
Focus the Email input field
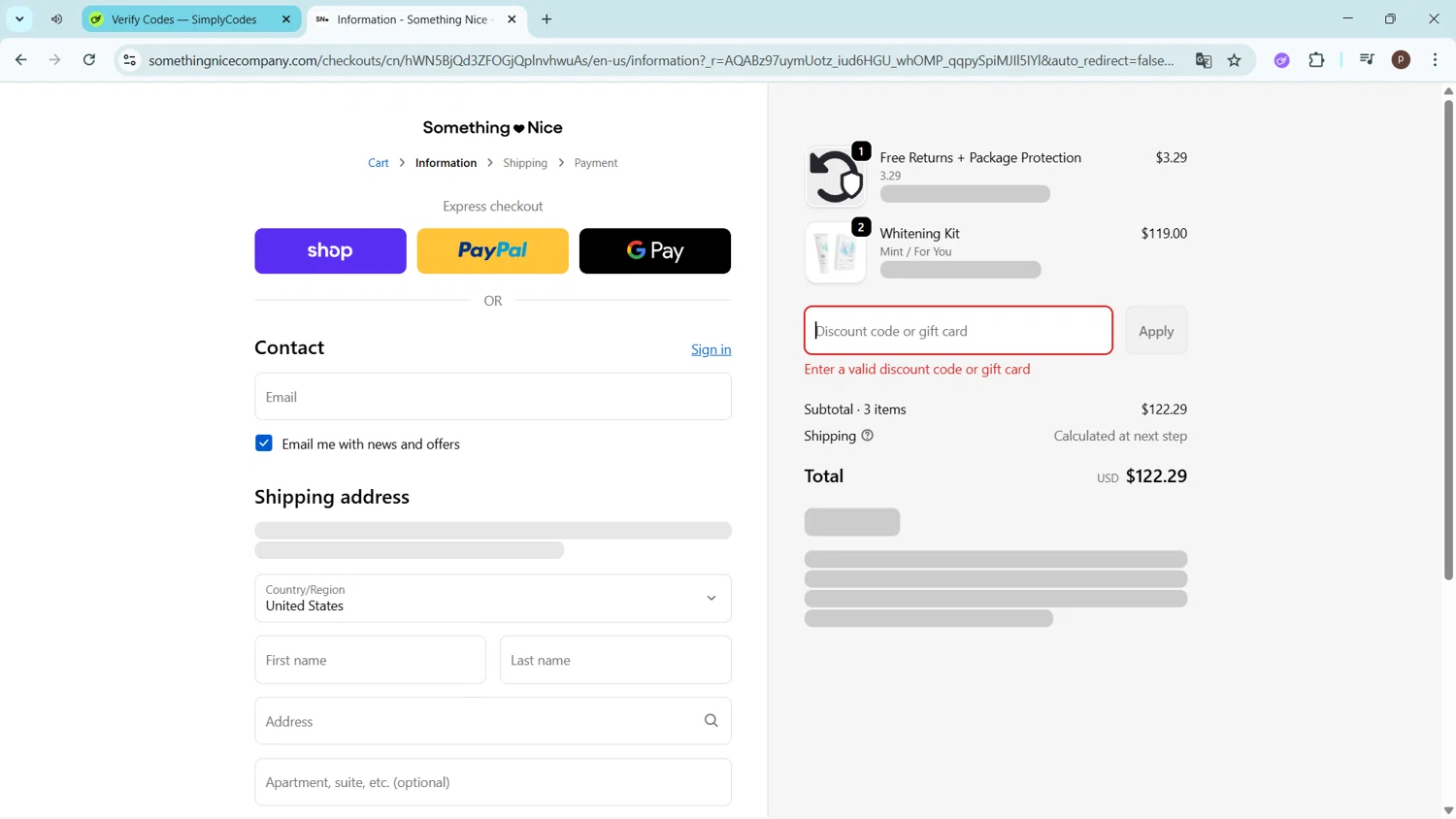pos(492,396)
